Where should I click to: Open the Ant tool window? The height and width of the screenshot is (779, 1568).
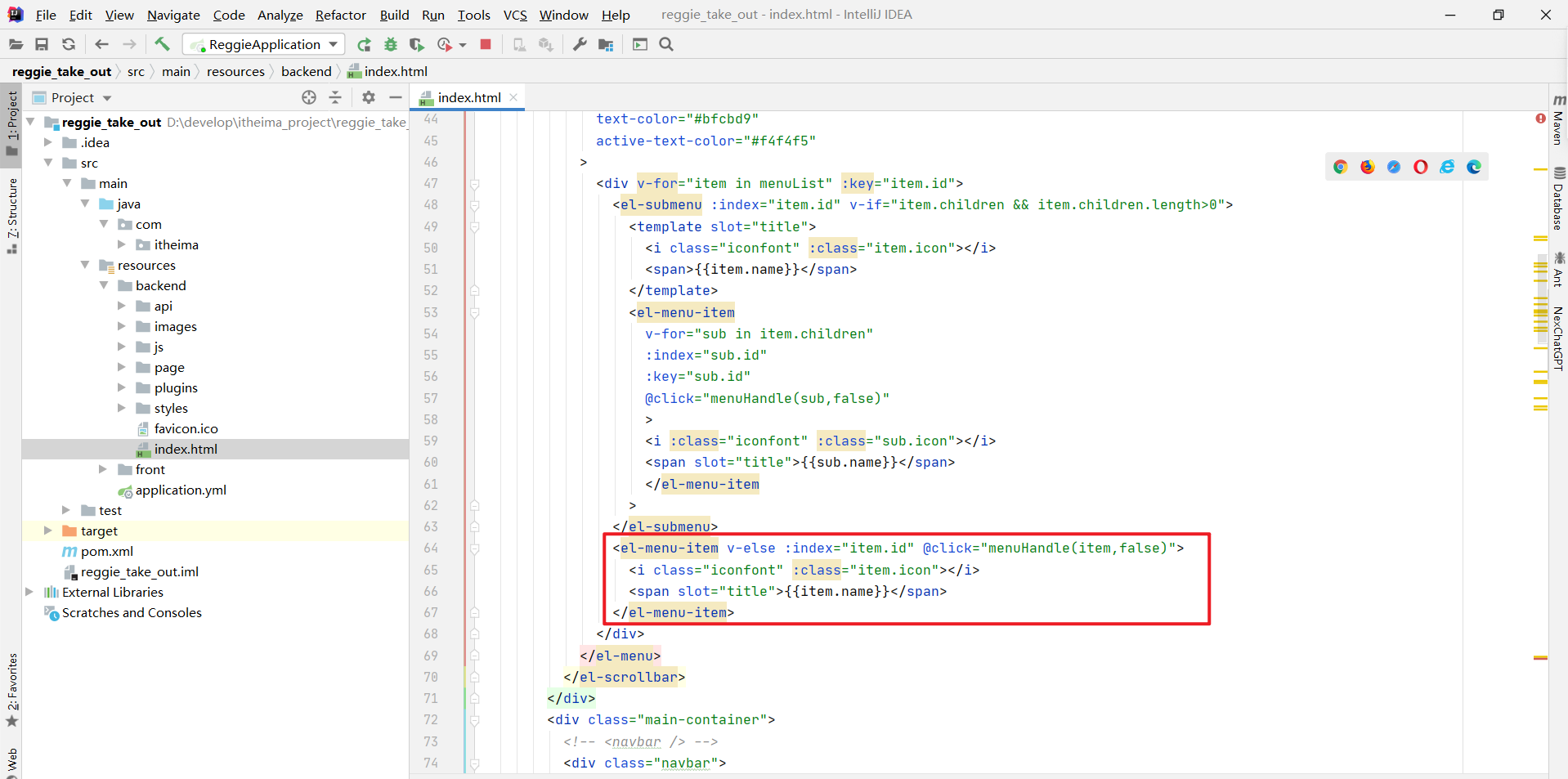pyautogui.click(x=1558, y=270)
